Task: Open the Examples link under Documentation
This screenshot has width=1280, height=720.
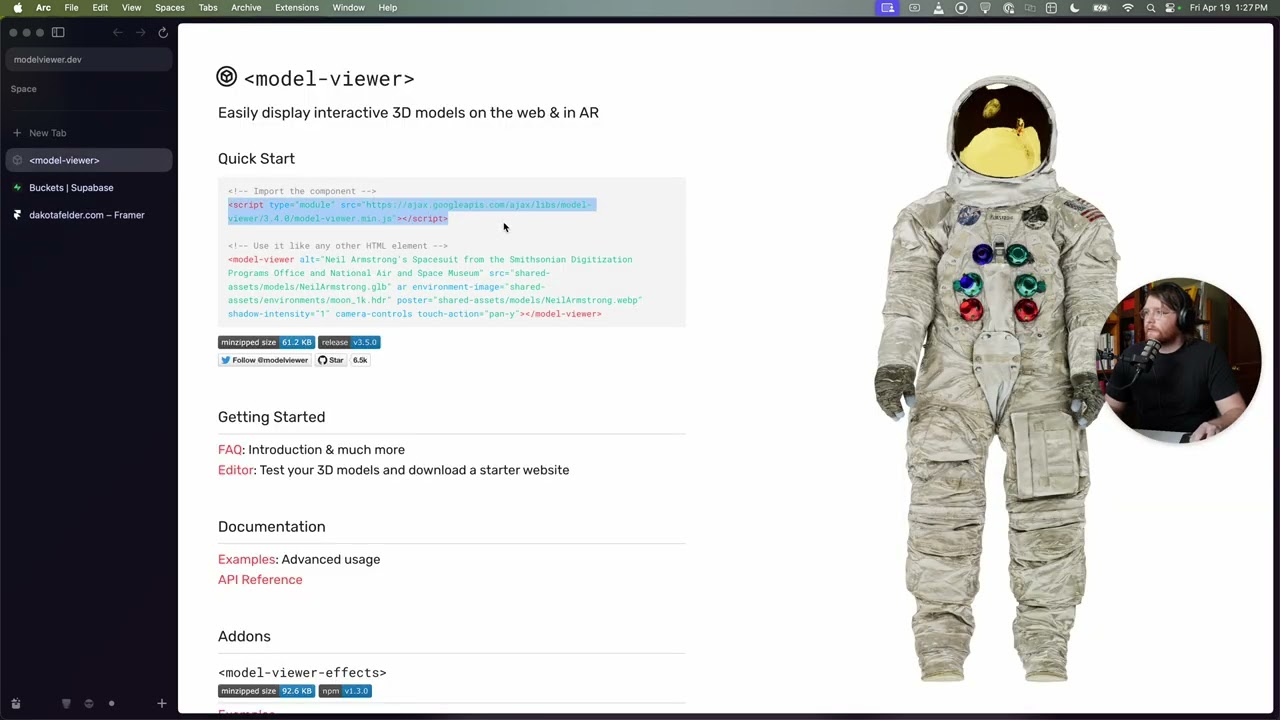Action: click(246, 560)
